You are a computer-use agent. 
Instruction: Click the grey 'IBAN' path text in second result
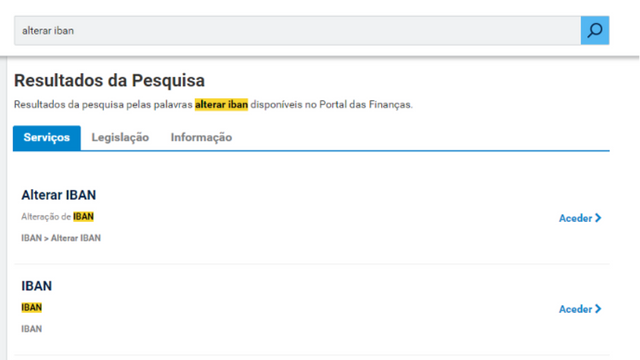coord(31,329)
